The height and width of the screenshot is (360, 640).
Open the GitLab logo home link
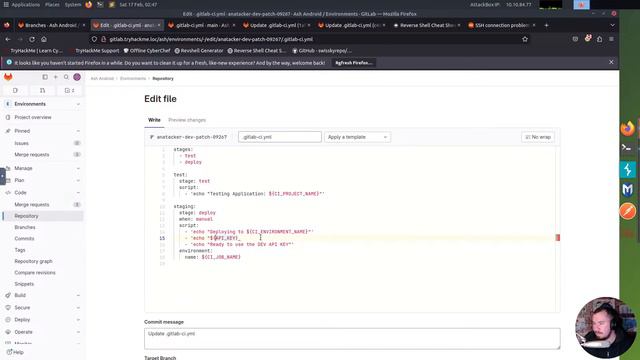[8, 77]
